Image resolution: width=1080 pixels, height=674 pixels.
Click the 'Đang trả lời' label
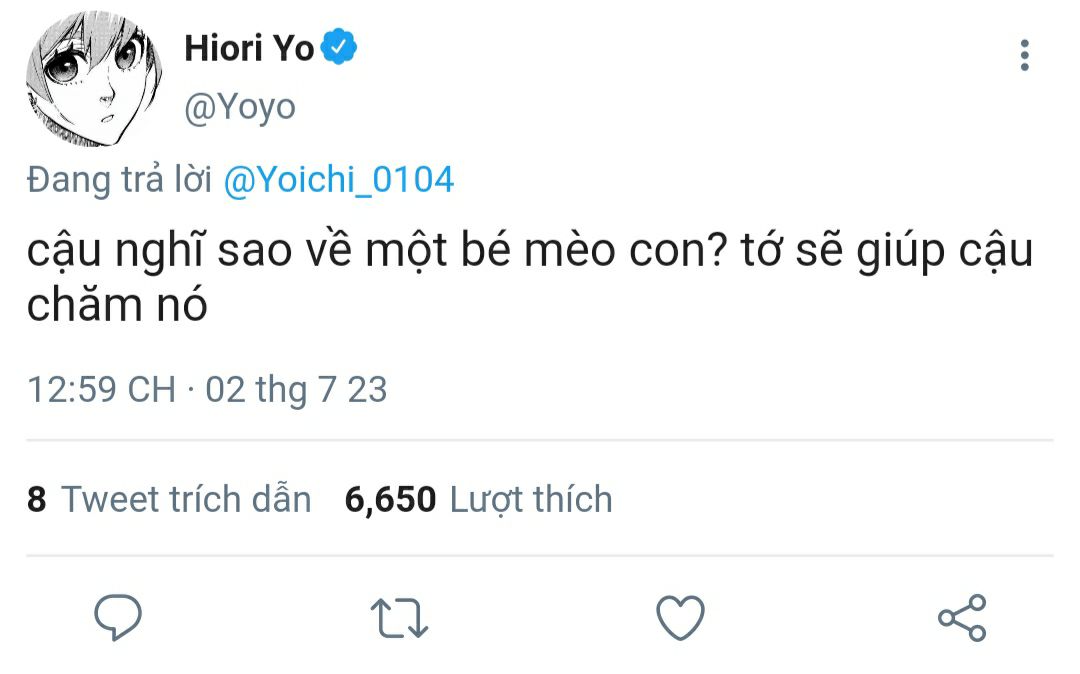click(119, 180)
